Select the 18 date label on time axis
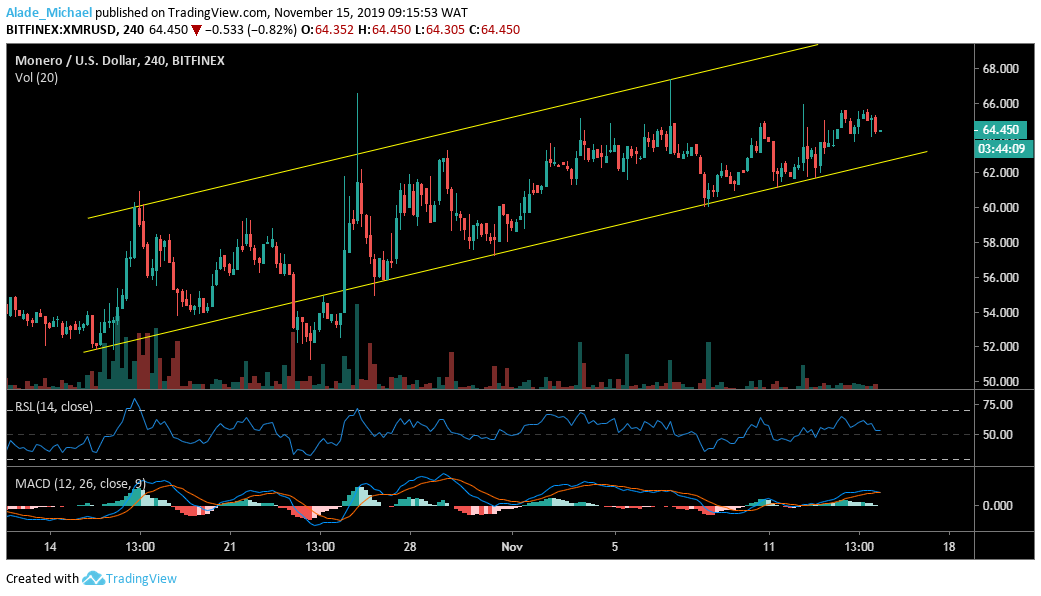 (948, 548)
